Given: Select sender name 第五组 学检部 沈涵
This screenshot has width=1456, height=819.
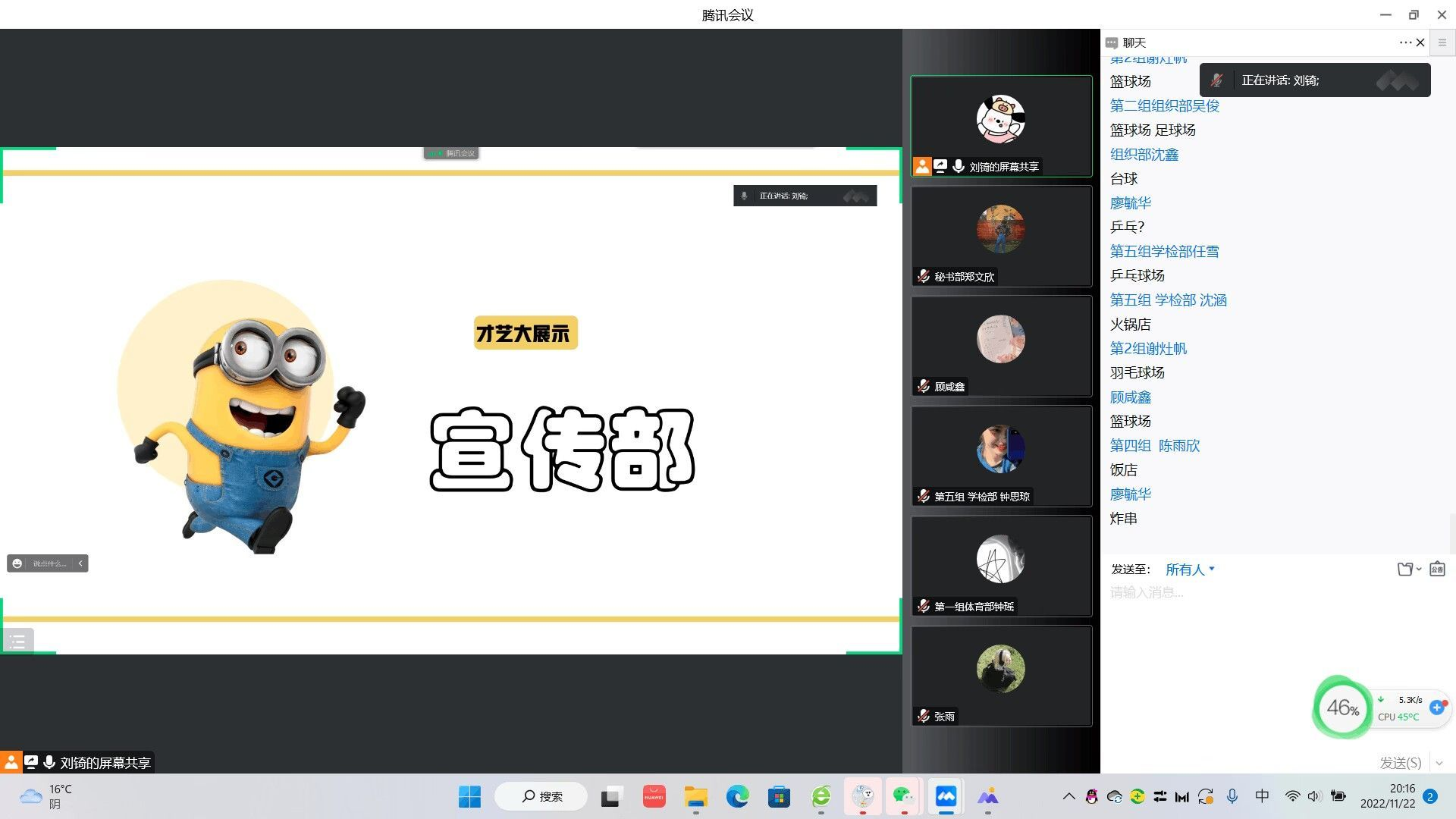Looking at the screenshot, I should 1169,300.
